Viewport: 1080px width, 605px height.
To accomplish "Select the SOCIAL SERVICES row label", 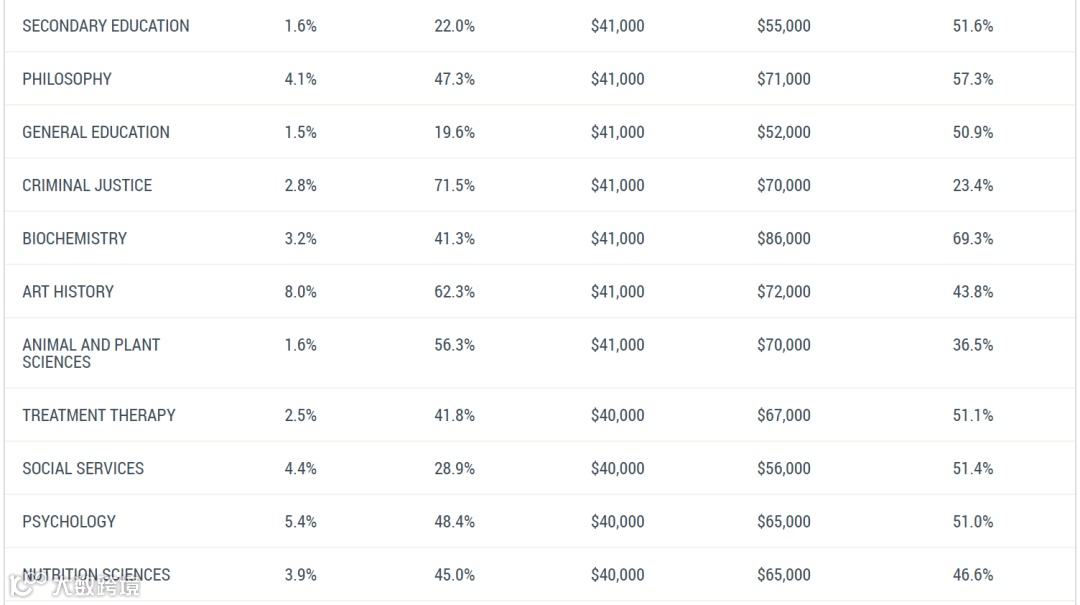I will click(83, 468).
